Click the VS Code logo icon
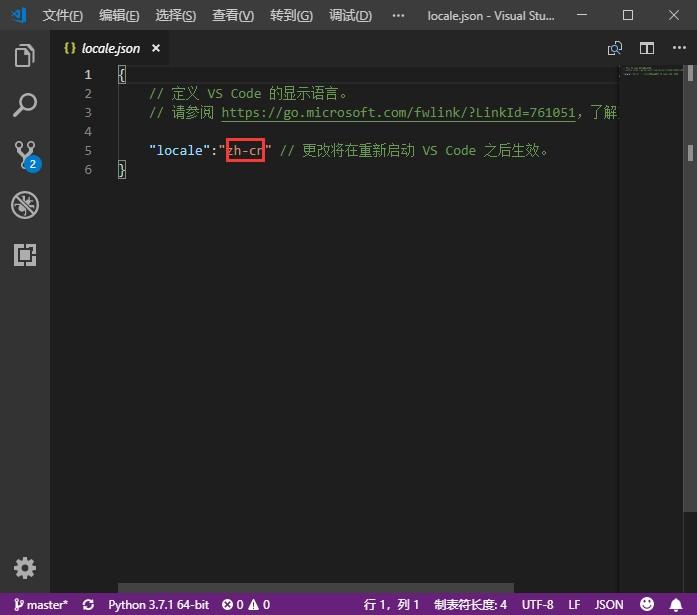Image resolution: width=697 pixels, height=615 pixels. [19, 16]
